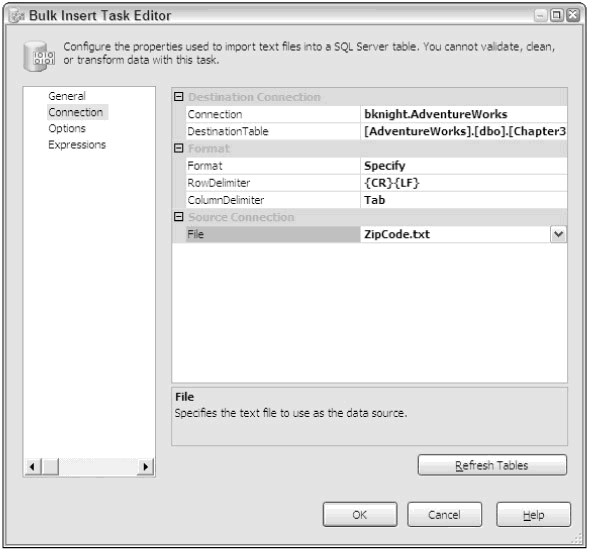Collapse the Destination Connection section

click(x=178, y=97)
